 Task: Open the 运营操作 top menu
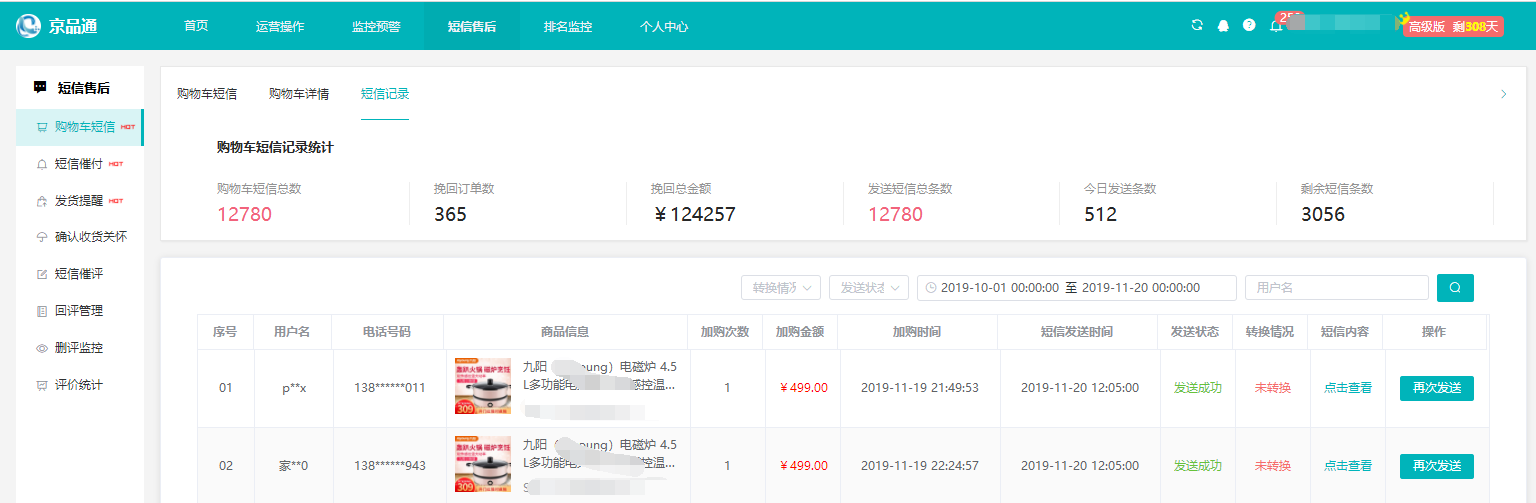280,26
